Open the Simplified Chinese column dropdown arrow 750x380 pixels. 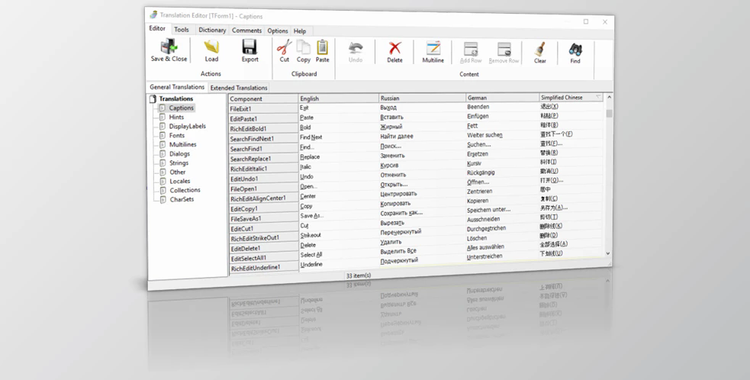tap(598, 97)
